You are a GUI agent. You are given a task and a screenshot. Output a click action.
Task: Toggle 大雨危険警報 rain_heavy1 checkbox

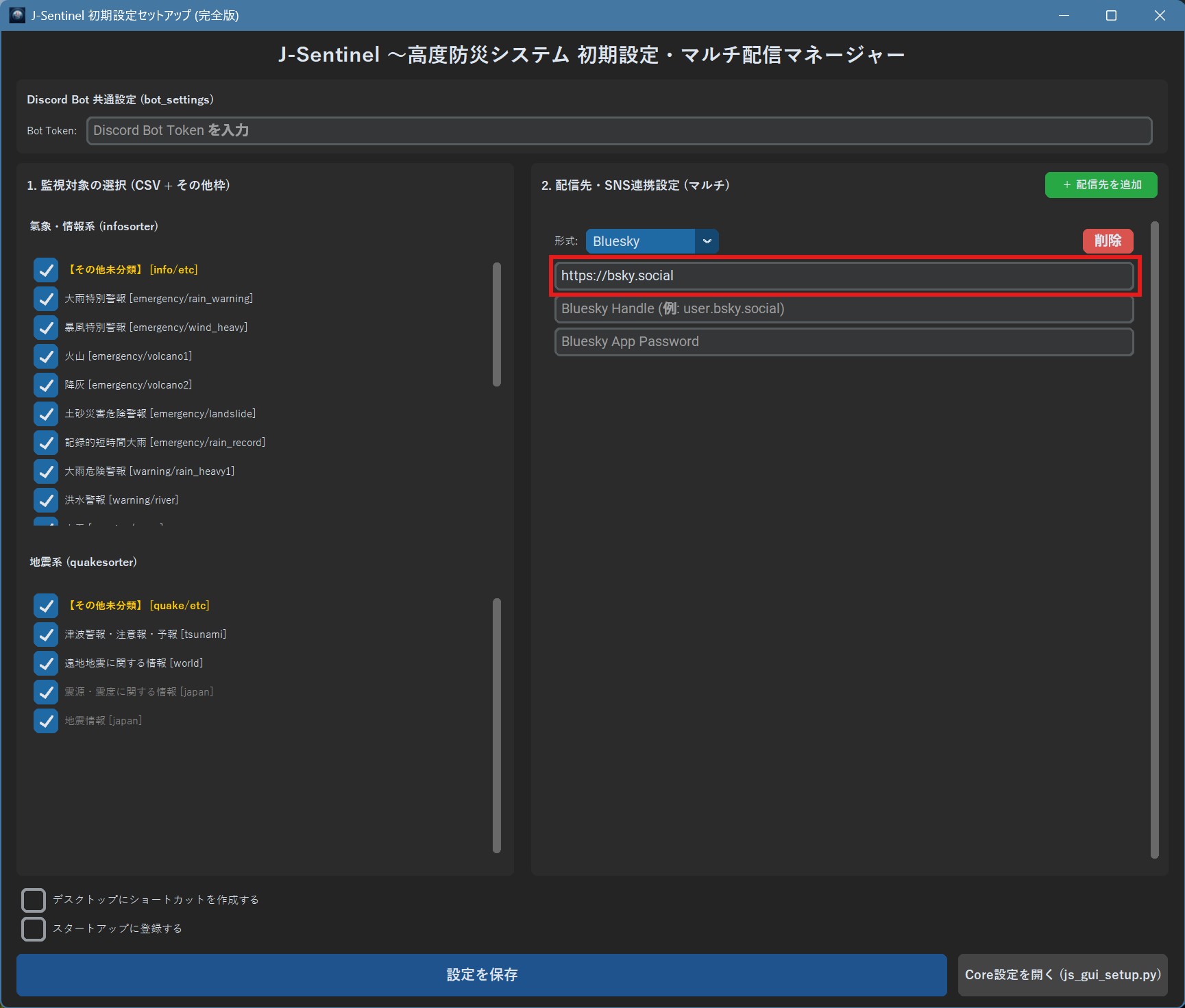46,471
